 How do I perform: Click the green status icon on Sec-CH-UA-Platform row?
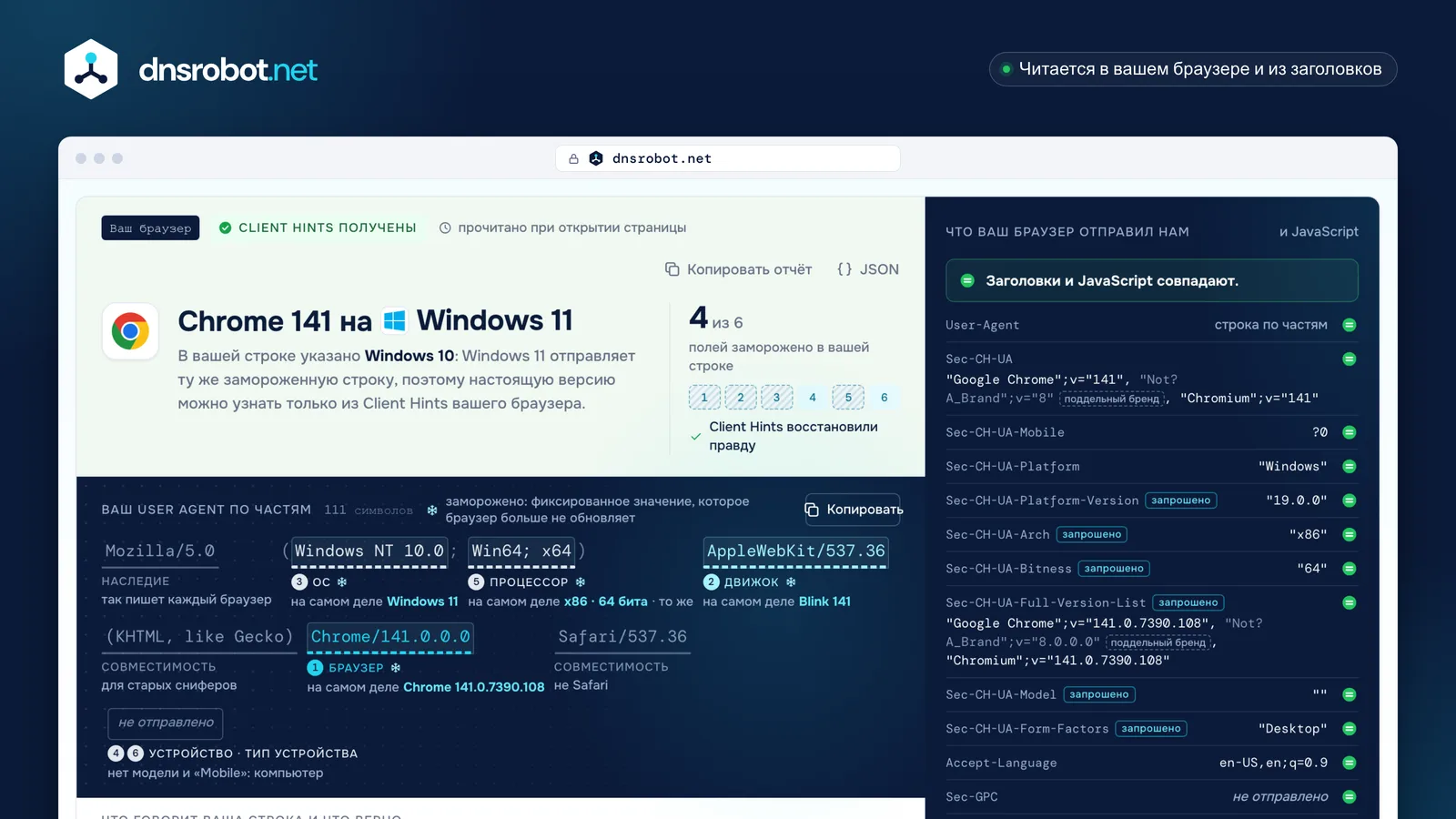1350,467
